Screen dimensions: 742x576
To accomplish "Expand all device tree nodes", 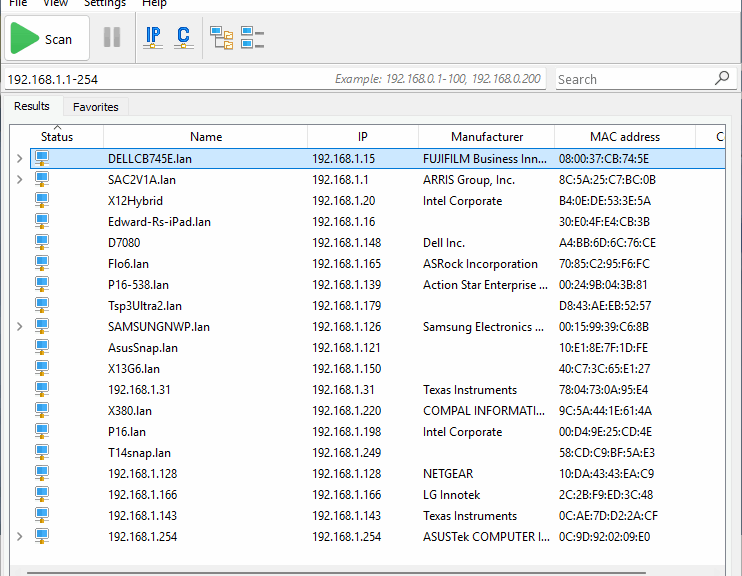I will pyautogui.click(x=221, y=38).
